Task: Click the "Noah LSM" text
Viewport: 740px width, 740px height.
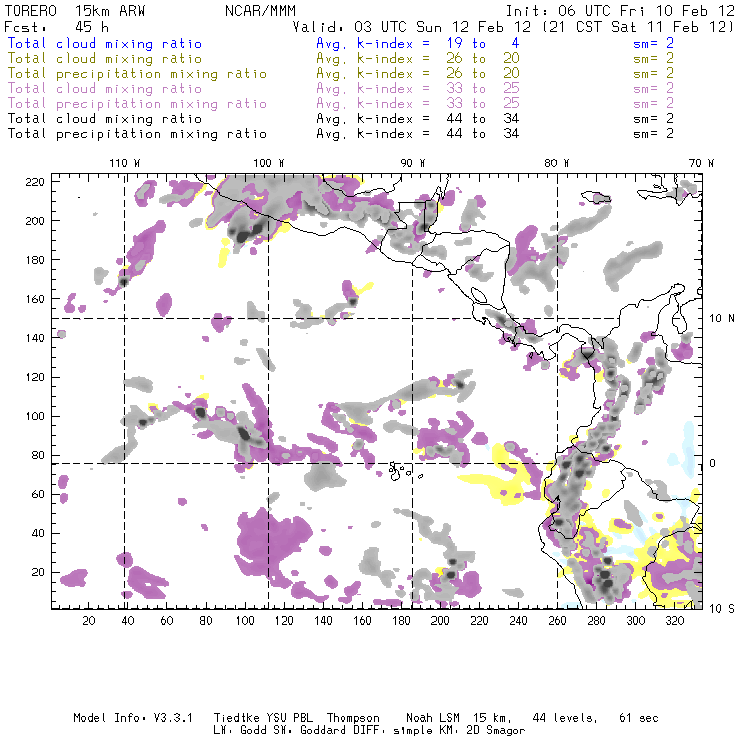Action: (x=433, y=718)
